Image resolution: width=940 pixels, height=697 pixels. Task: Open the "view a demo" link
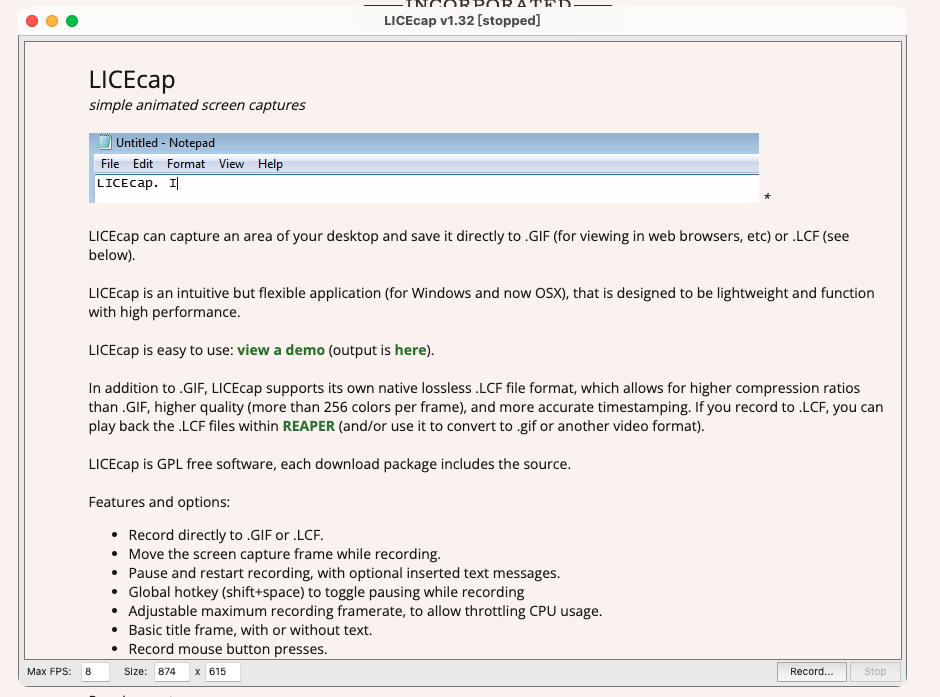click(x=281, y=350)
